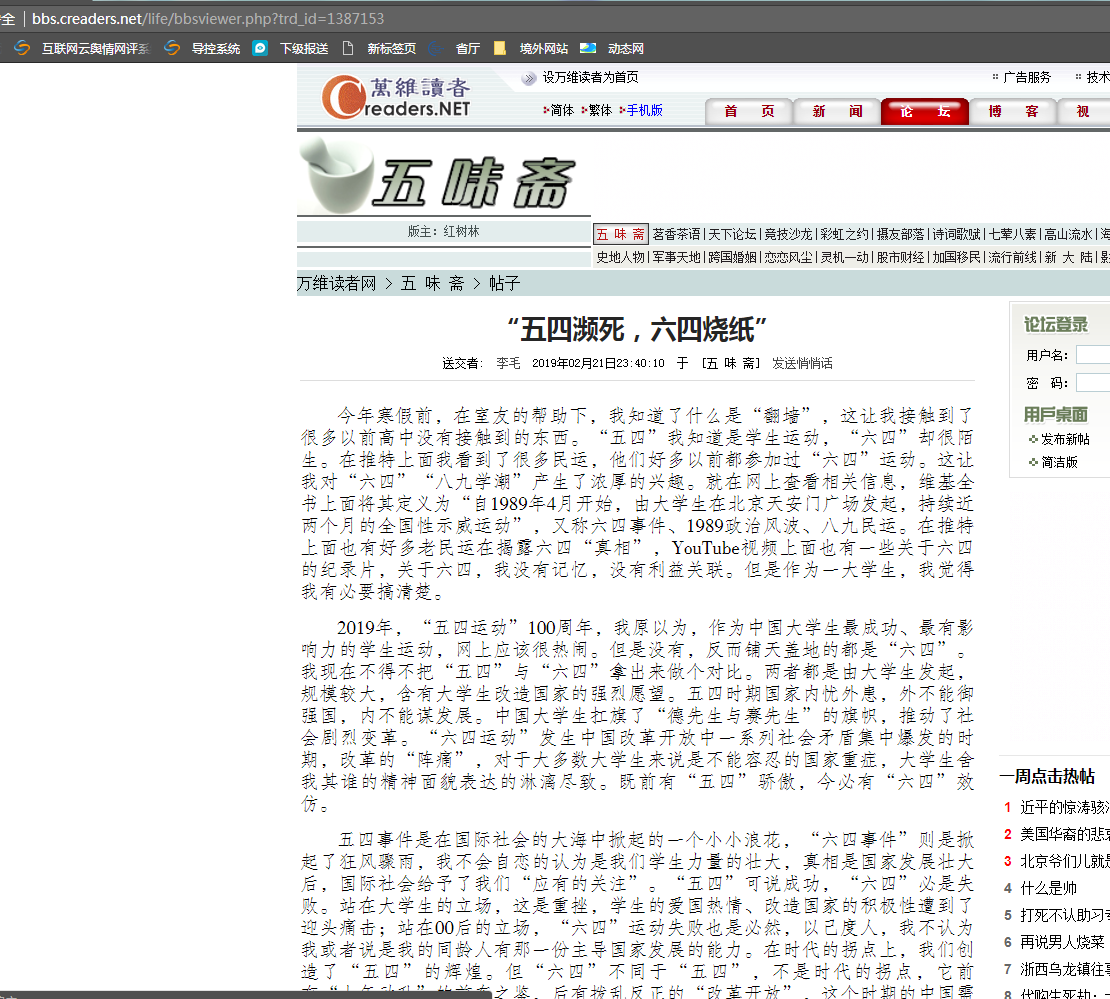Screen dimensions: 1110x999
Task: Open the 手机版 mobile version link
Action: pos(644,110)
